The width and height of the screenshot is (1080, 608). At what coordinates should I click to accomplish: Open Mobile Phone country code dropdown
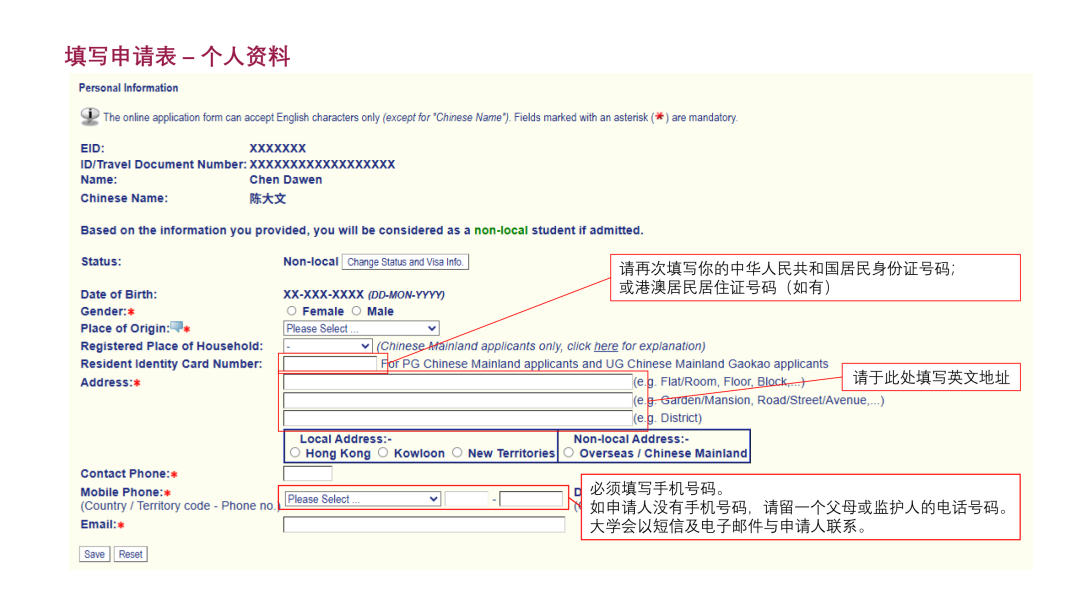pyautogui.click(x=362, y=499)
